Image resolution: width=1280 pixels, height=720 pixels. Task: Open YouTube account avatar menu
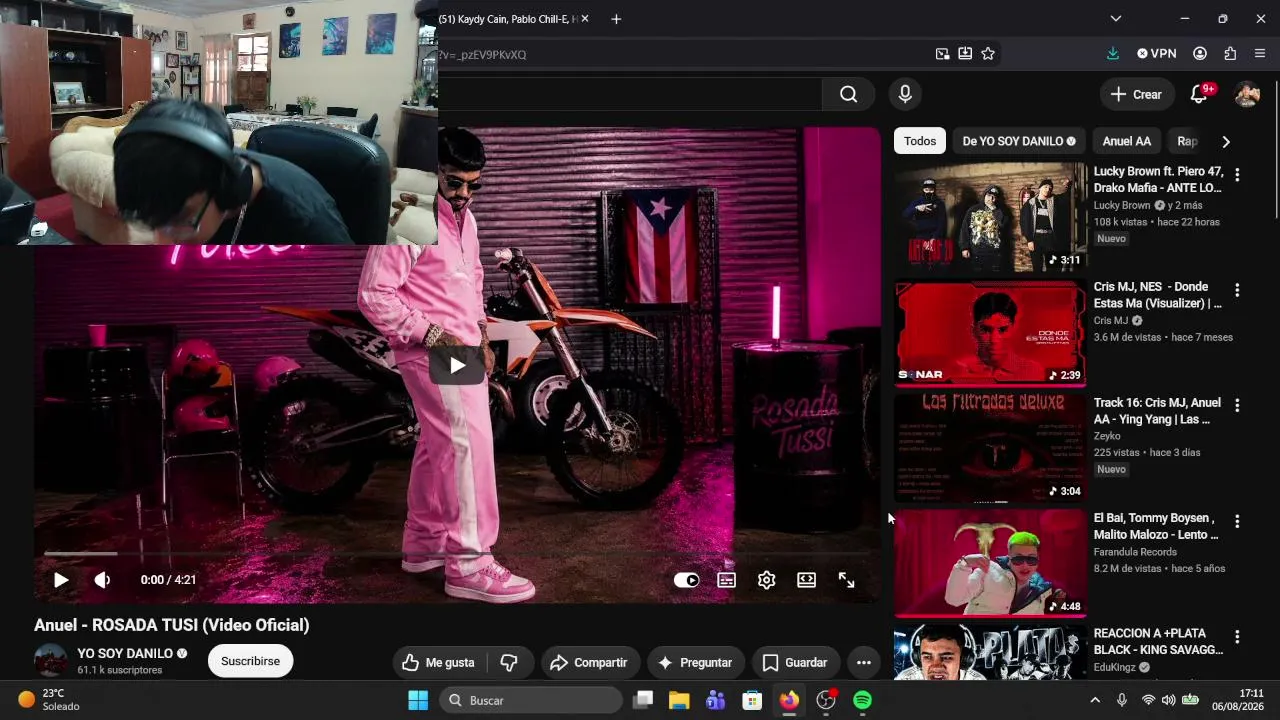pos(1247,94)
